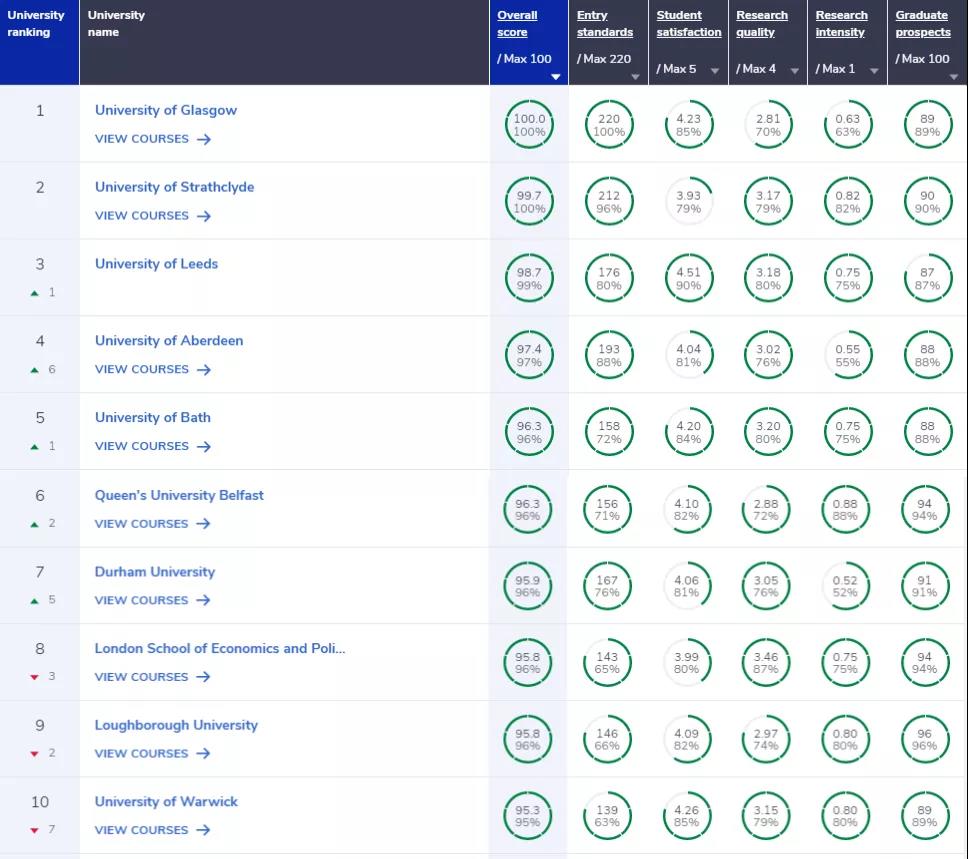Click the University ranking header cell
This screenshot has height=859, width=968.
[x=38, y=24]
